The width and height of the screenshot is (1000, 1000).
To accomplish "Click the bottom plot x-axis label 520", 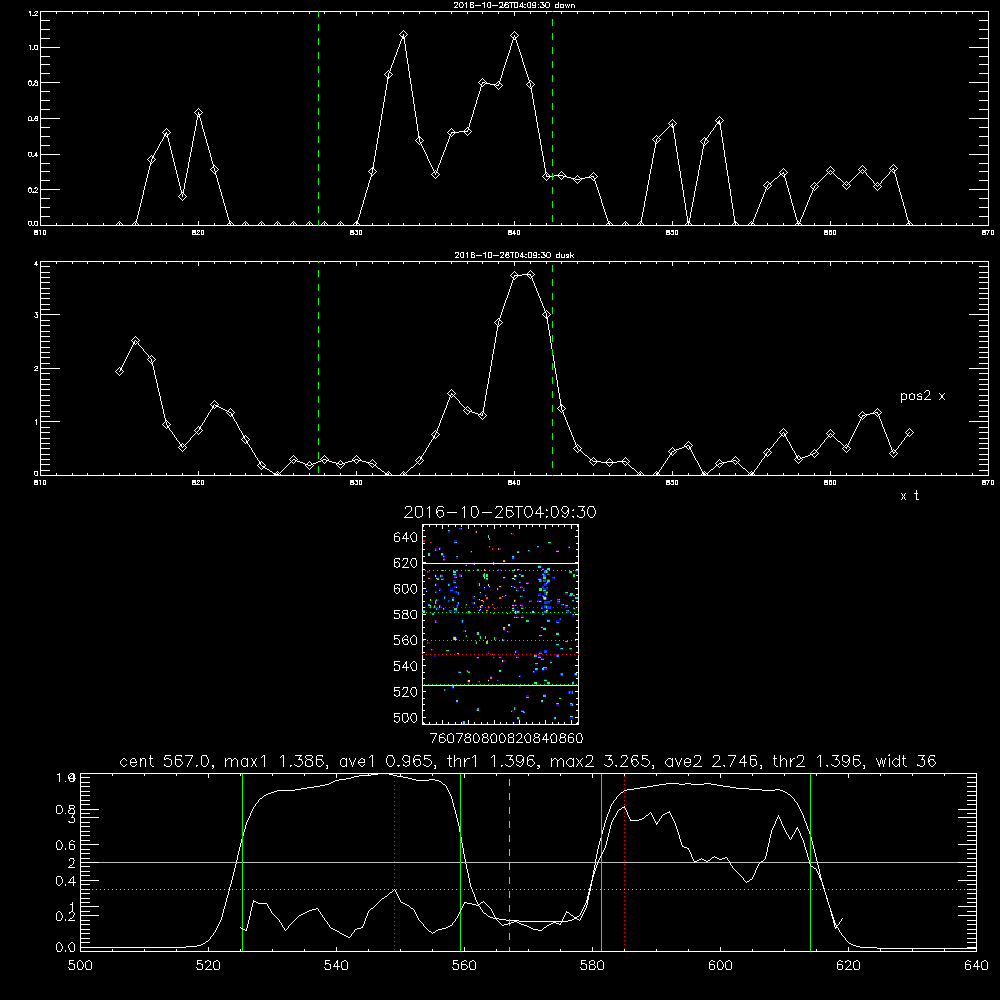I will [208, 966].
